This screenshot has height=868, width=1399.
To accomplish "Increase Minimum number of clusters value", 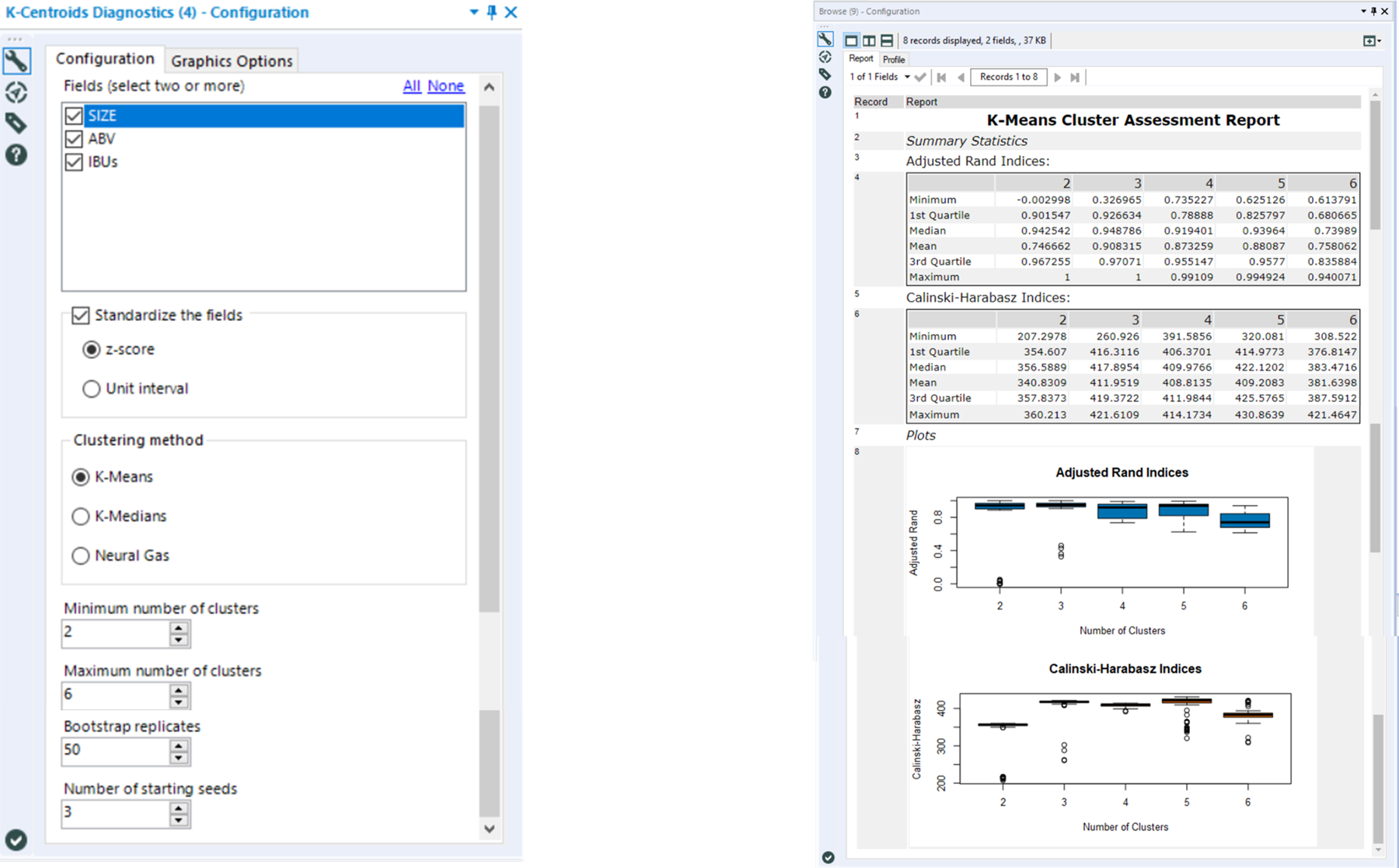I will 179,627.
